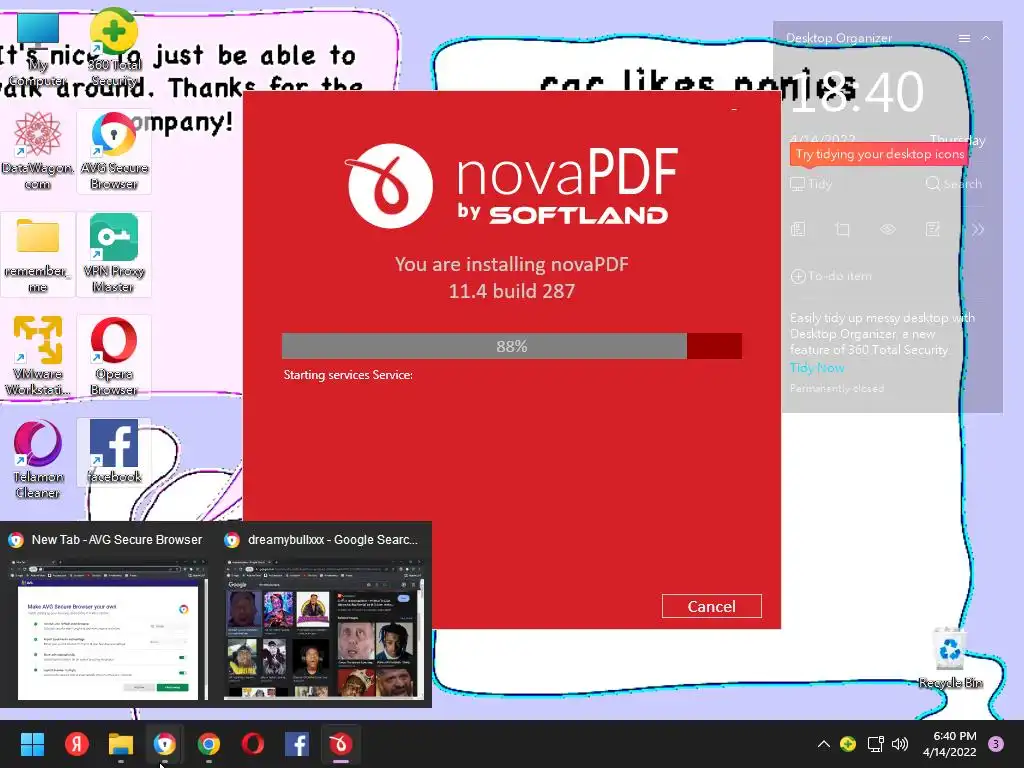This screenshot has width=1024, height=768.
Task: Open network settings tray icon
Action: coord(875,744)
